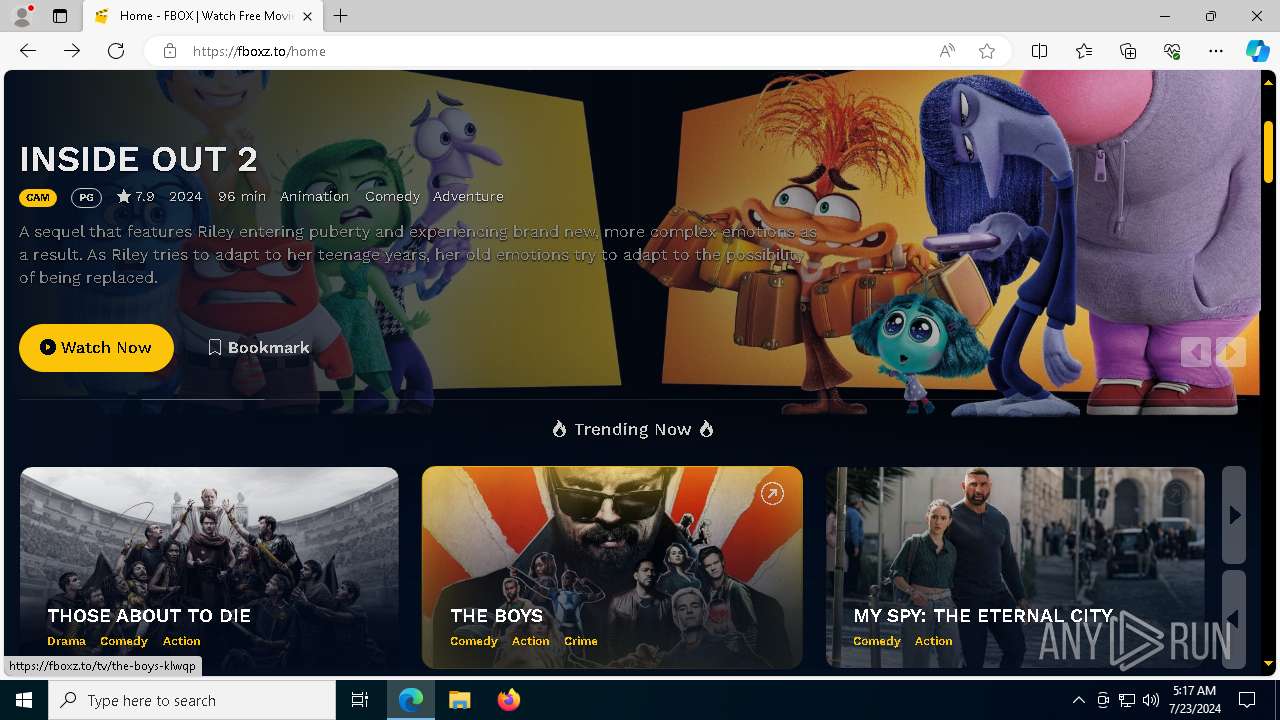Close the FBOX Home tab
The image size is (1280, 720).
[307, 16]
